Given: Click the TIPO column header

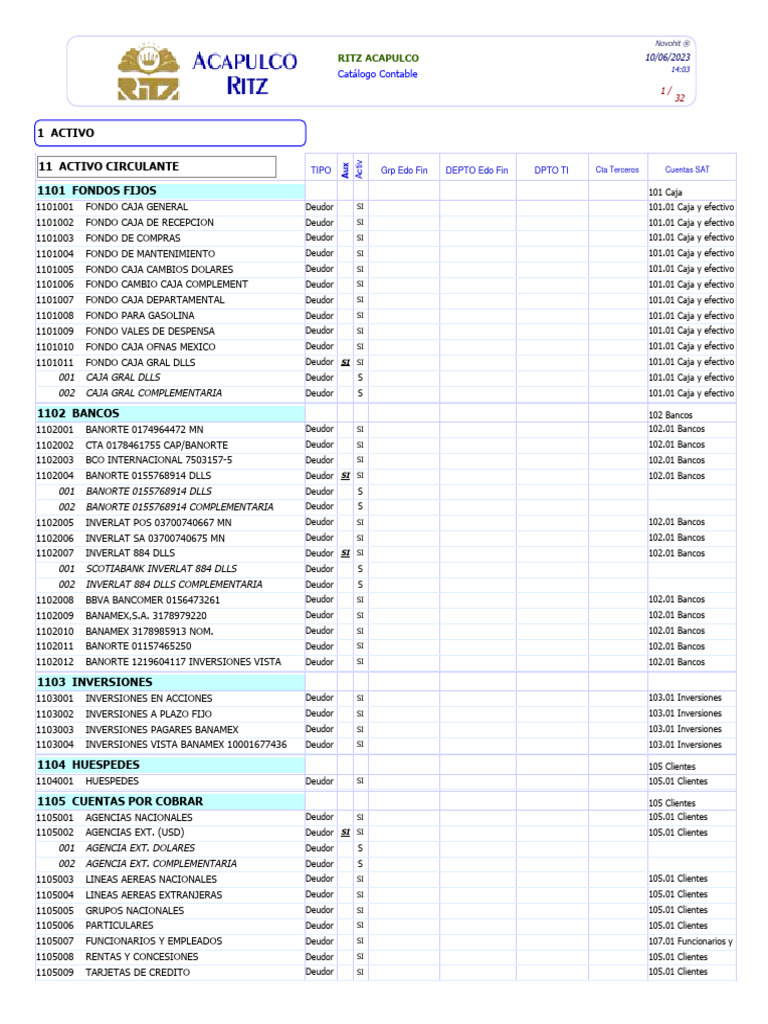Looking at the screenshot, I should tap(321, 170).
